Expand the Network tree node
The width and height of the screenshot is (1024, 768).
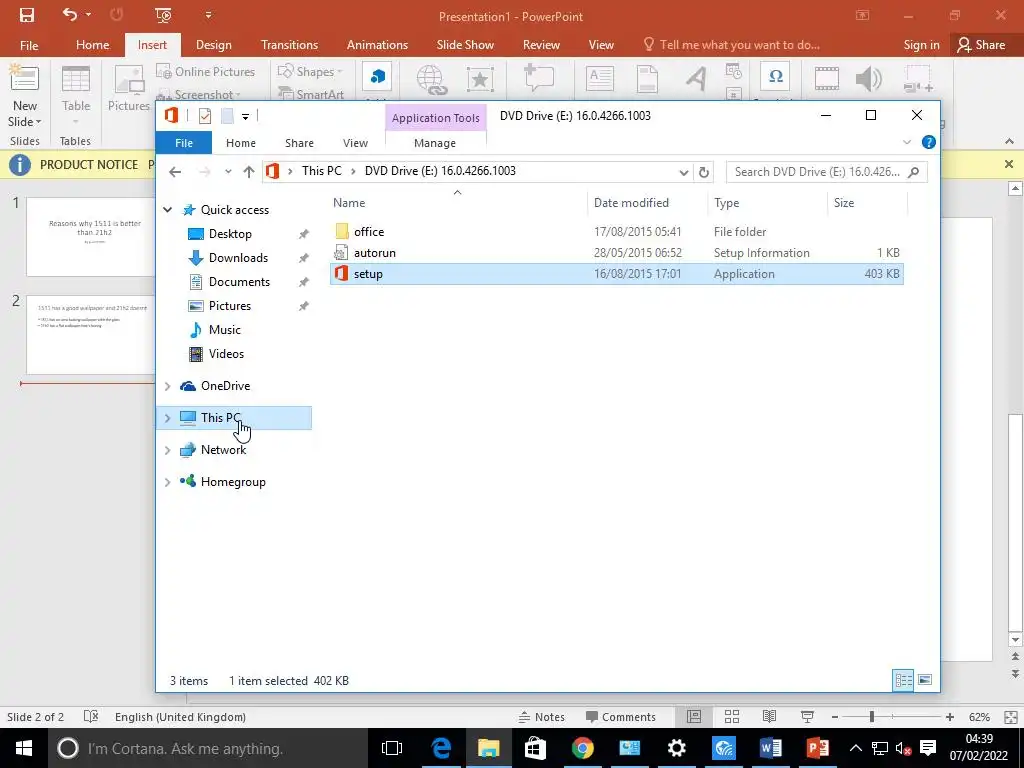168,450
